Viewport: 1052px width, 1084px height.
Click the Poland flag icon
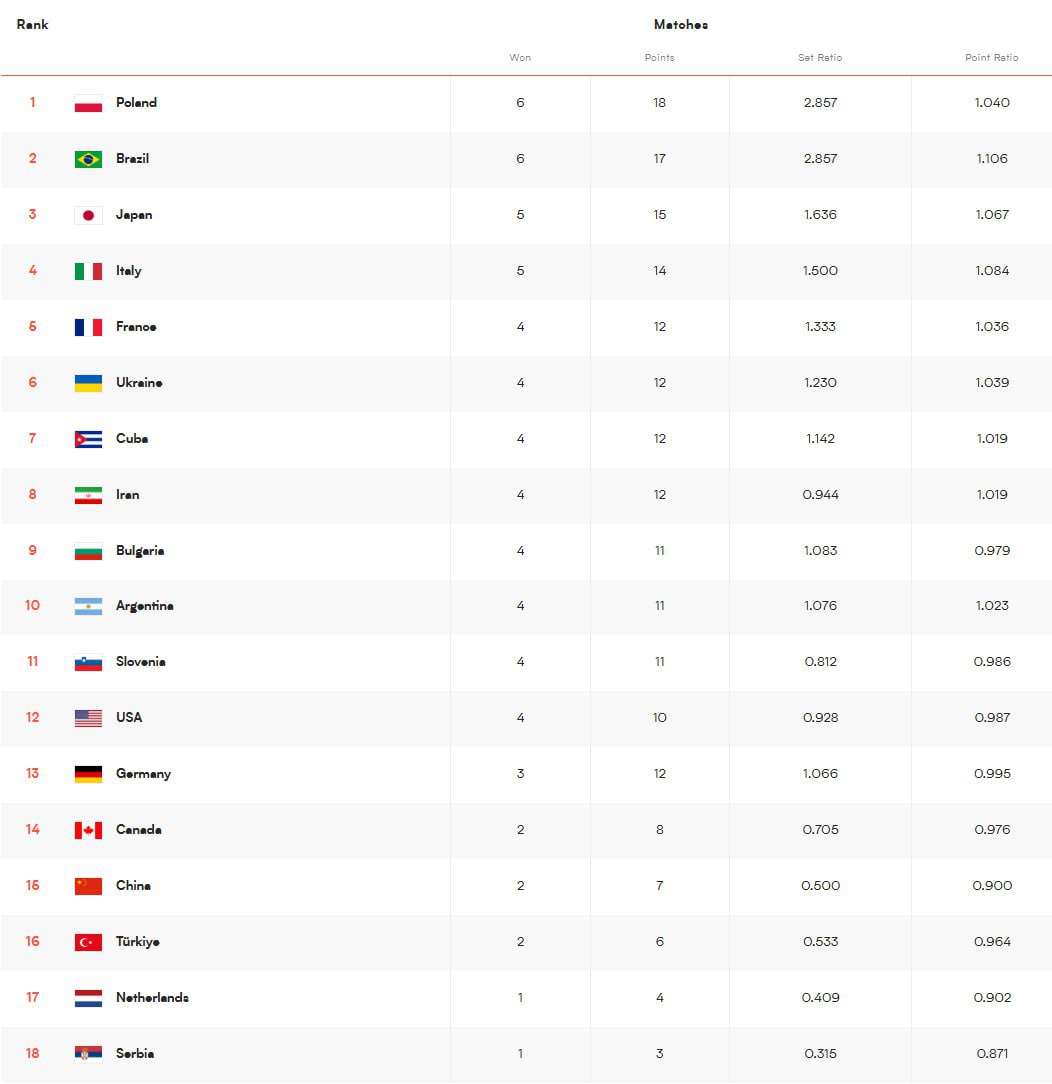[88, 103]
